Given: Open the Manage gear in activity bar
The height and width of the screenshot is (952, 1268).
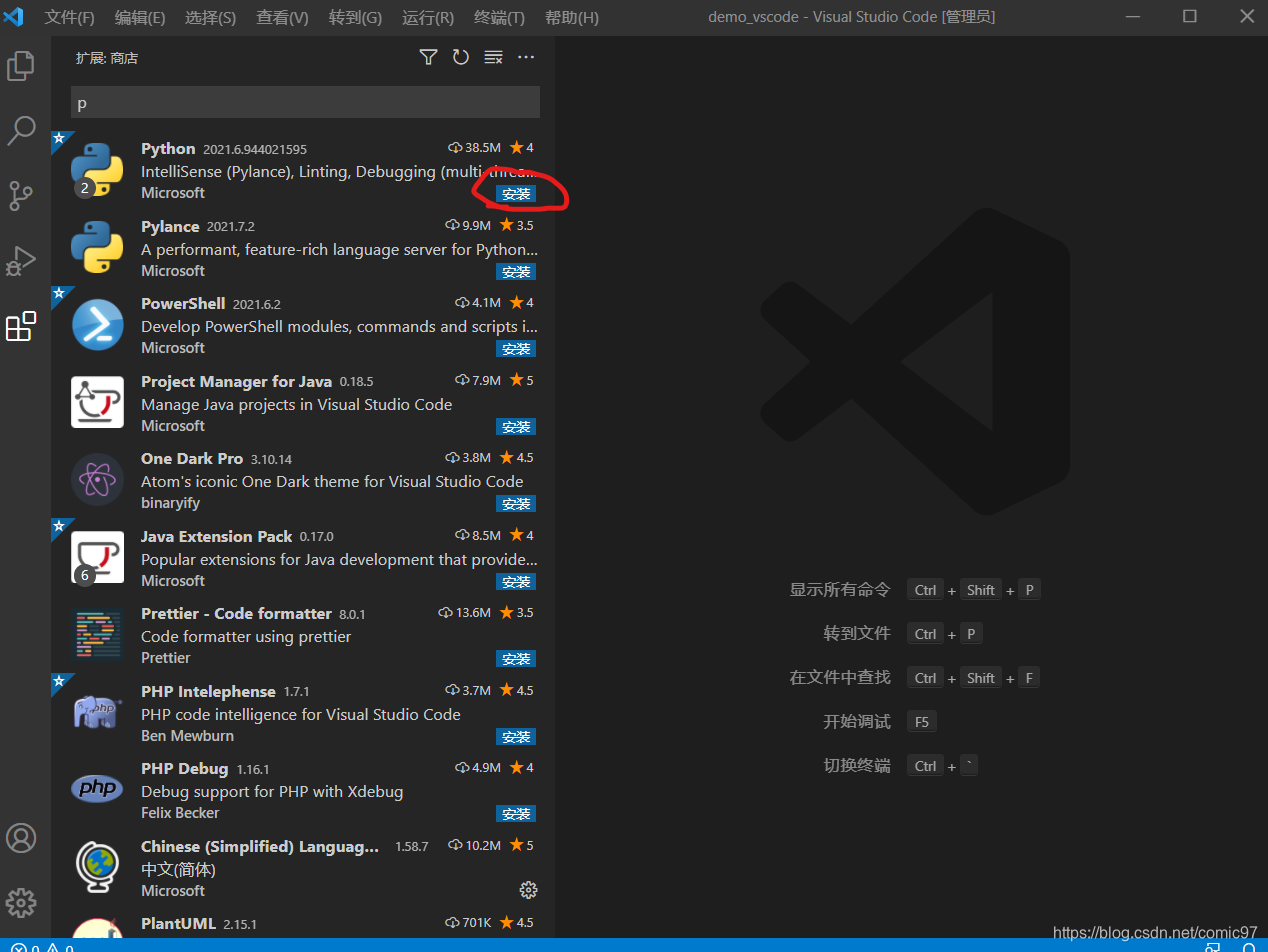Looking at the screenshot, I should 21,902.
